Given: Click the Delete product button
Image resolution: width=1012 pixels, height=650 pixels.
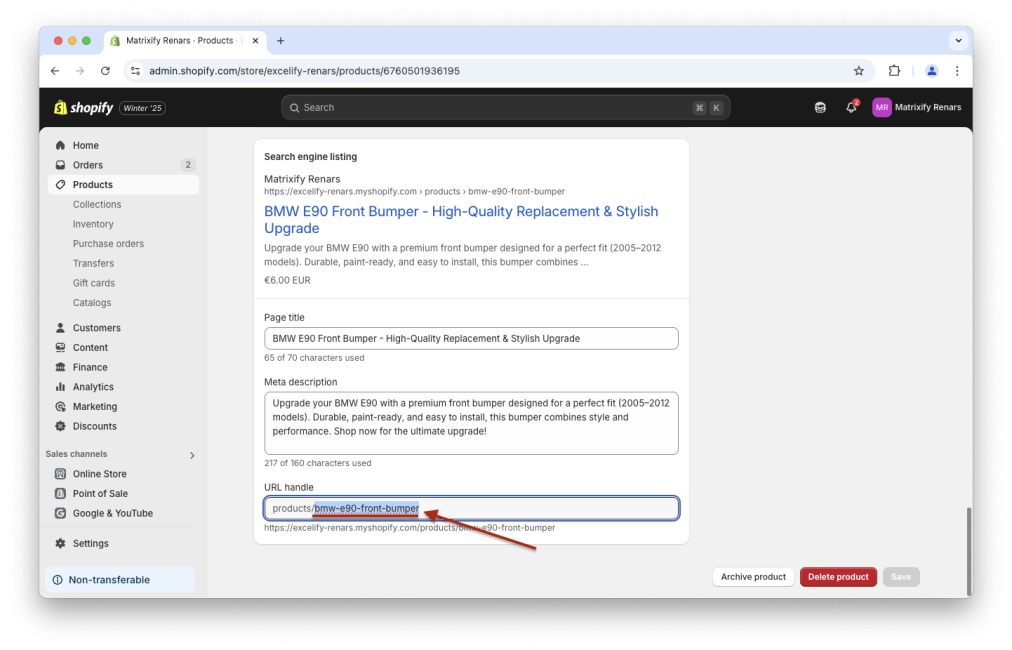Looking at the screenshot, I should [x=838, y=576].
